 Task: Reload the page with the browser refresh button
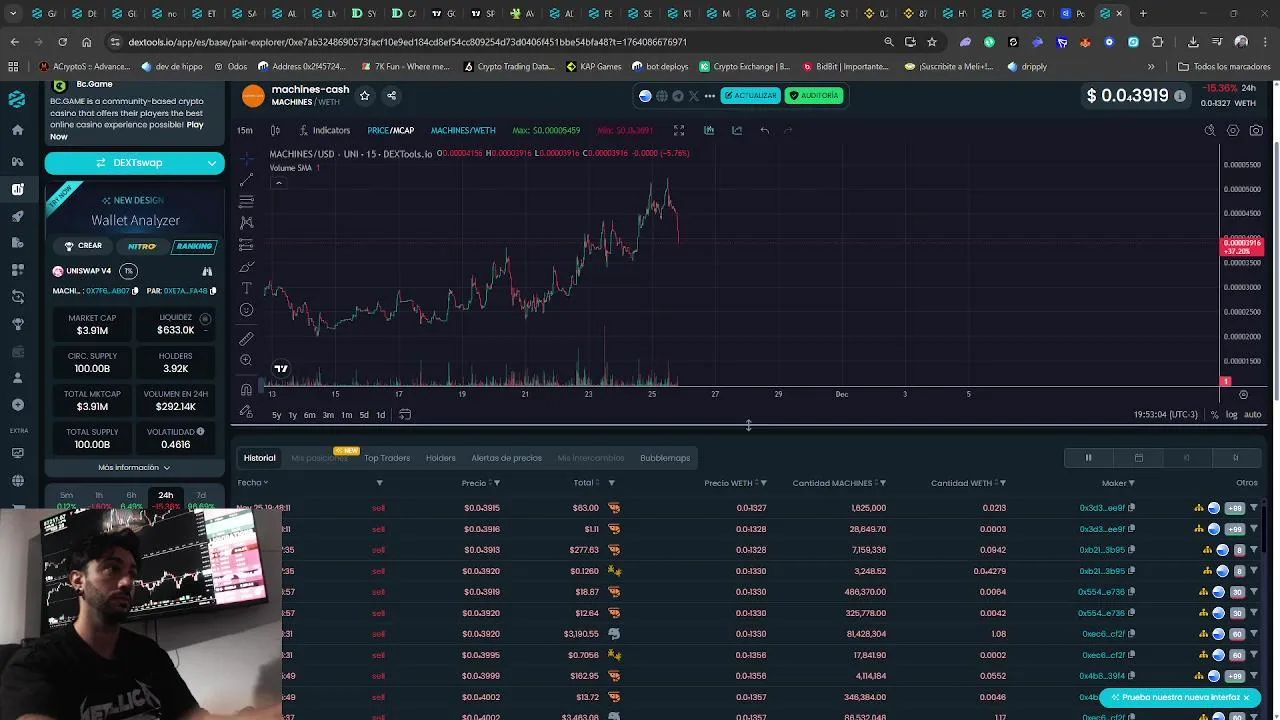[62, 42]
